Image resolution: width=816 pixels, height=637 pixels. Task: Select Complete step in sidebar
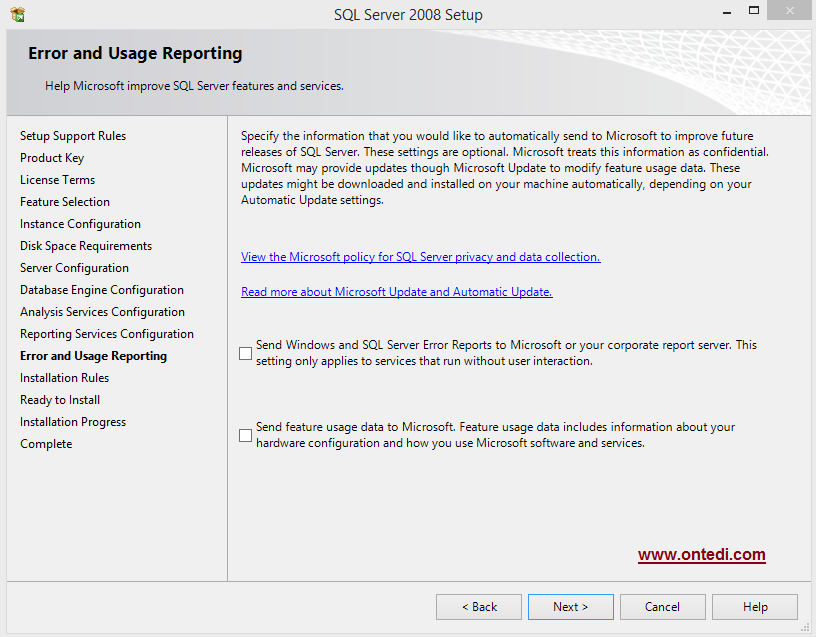click(46, 444)
